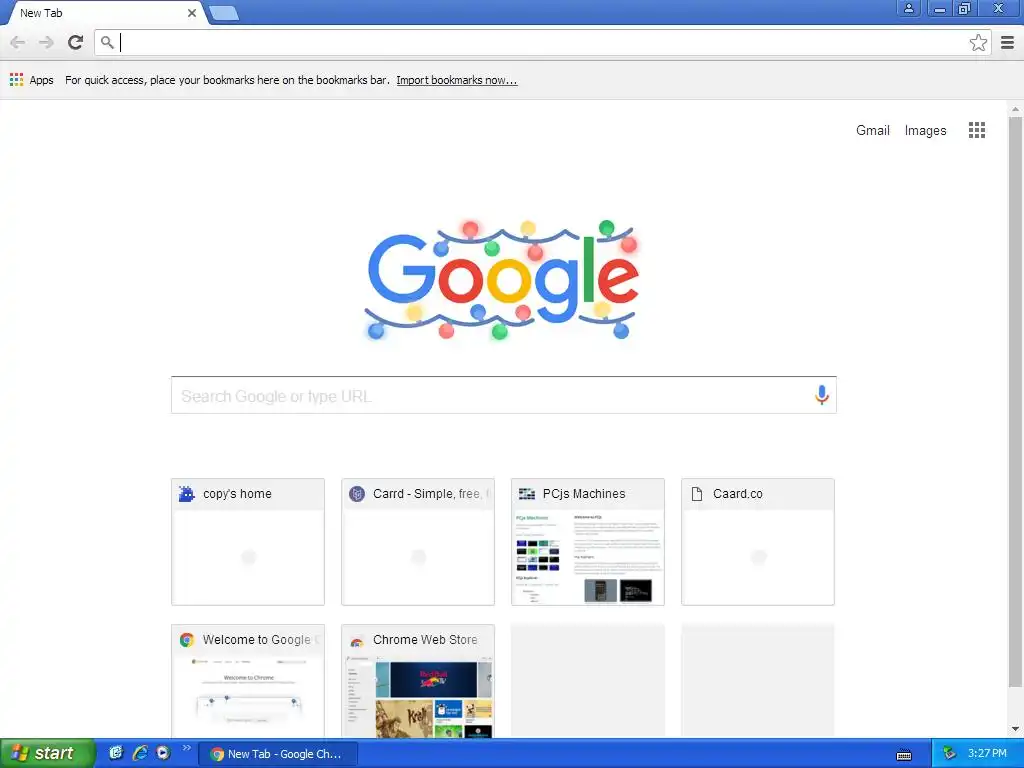
Task: Open Internet Explorer from quick launch
Action: coord(140,753)
